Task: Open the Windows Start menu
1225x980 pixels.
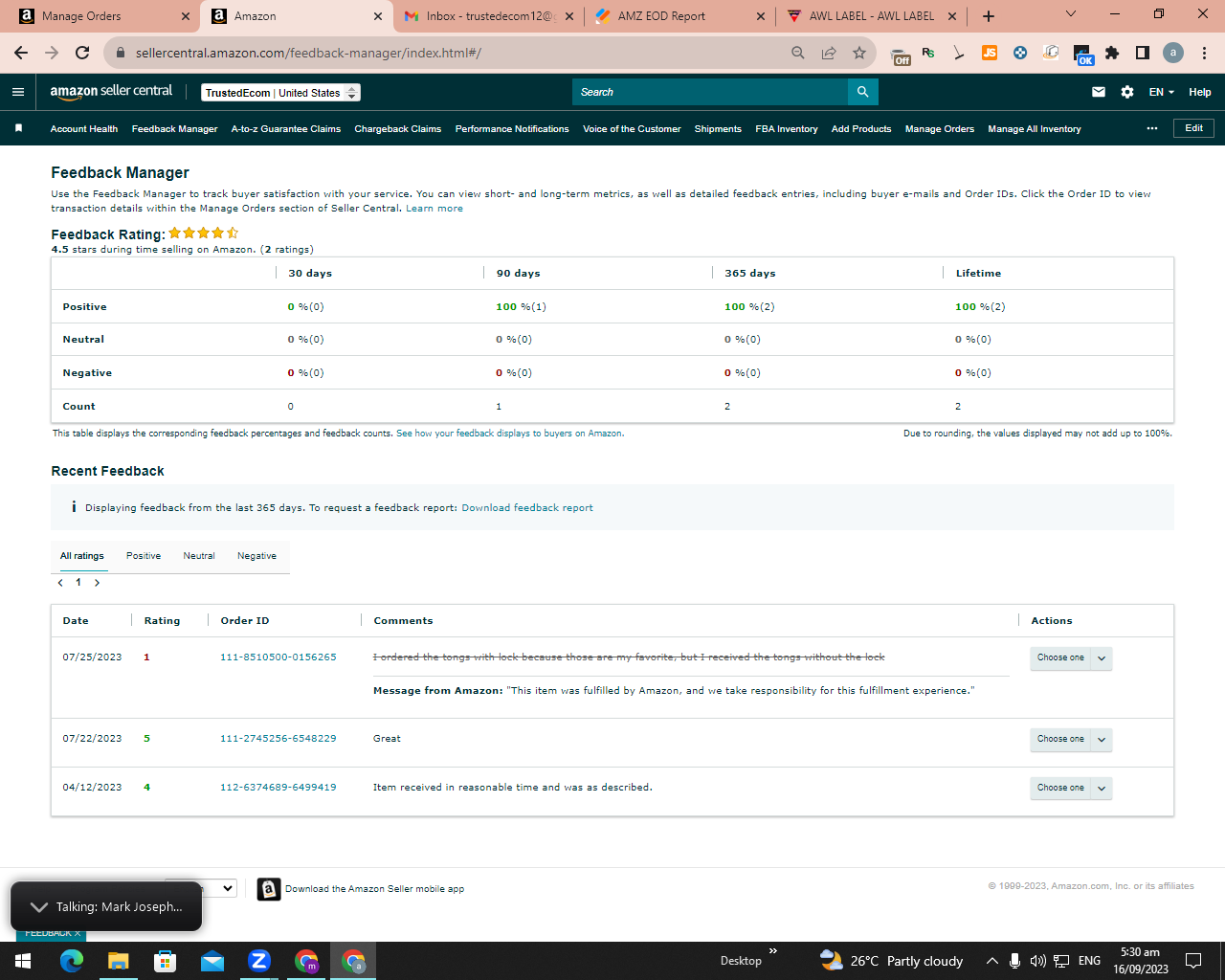Action: [x=23, y=961]
